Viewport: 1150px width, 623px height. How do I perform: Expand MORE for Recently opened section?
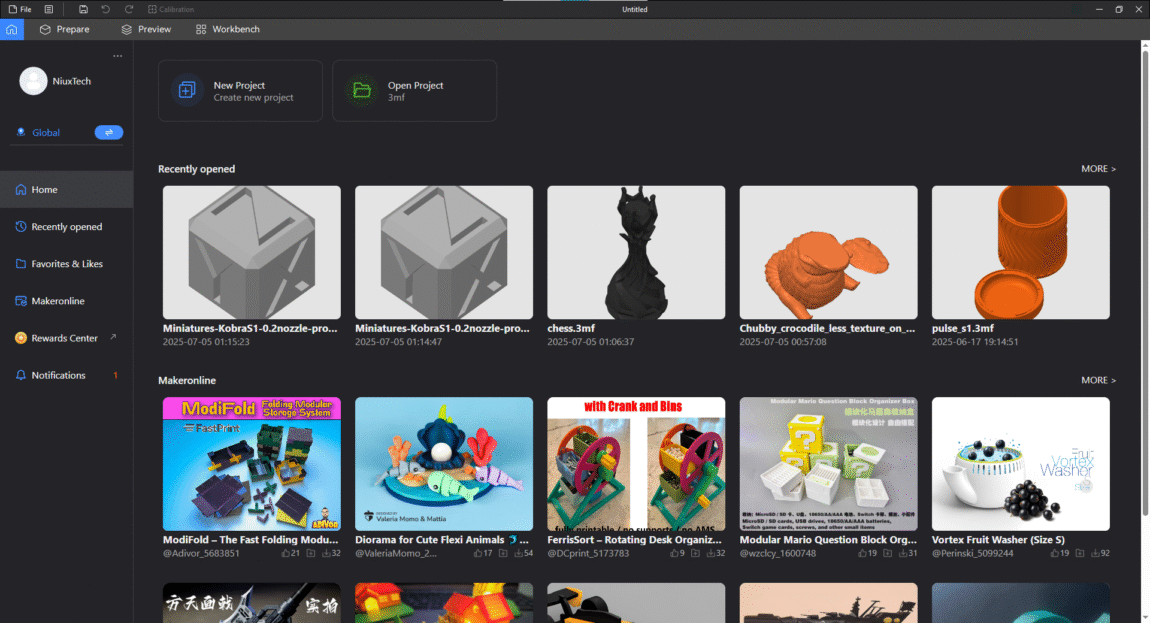1098,169
